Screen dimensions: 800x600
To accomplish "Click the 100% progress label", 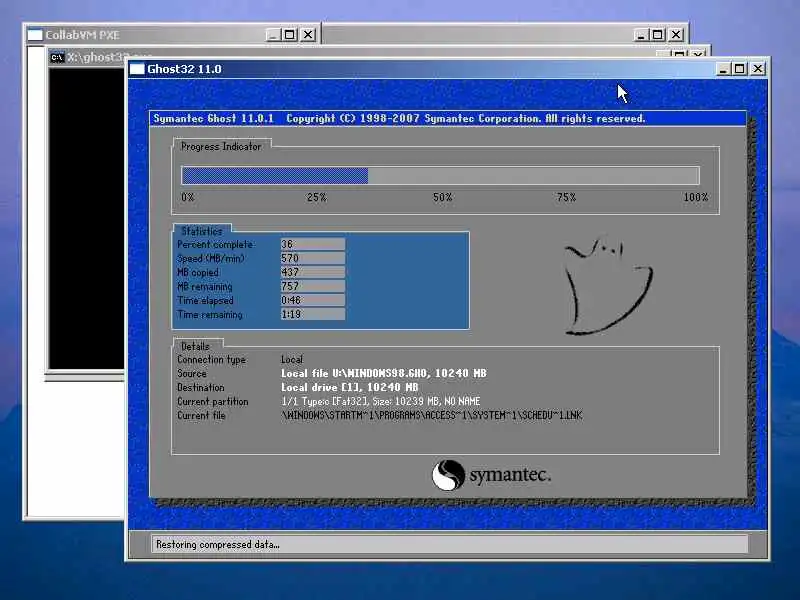I will tap(695, 197).
